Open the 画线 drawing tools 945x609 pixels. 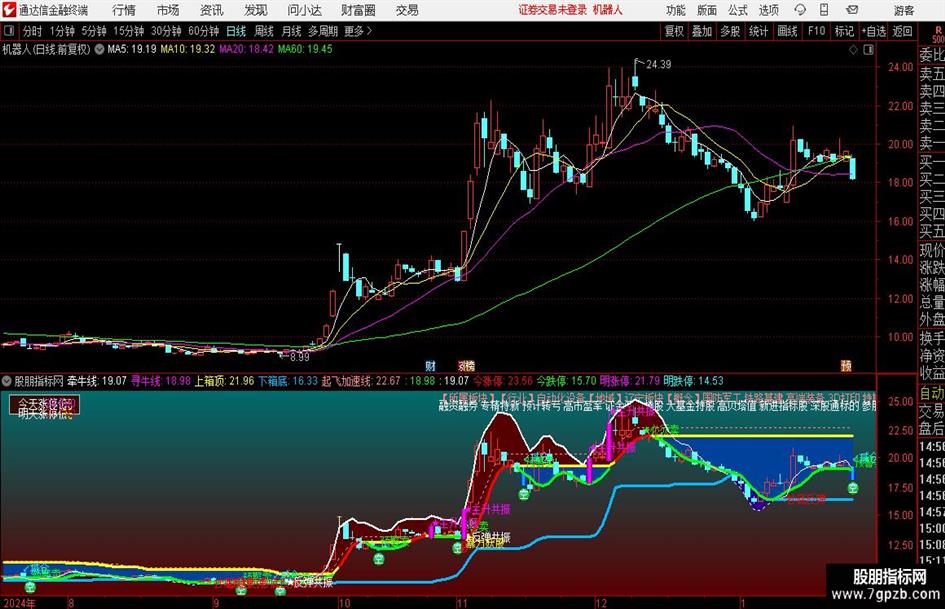click(788, 31)
